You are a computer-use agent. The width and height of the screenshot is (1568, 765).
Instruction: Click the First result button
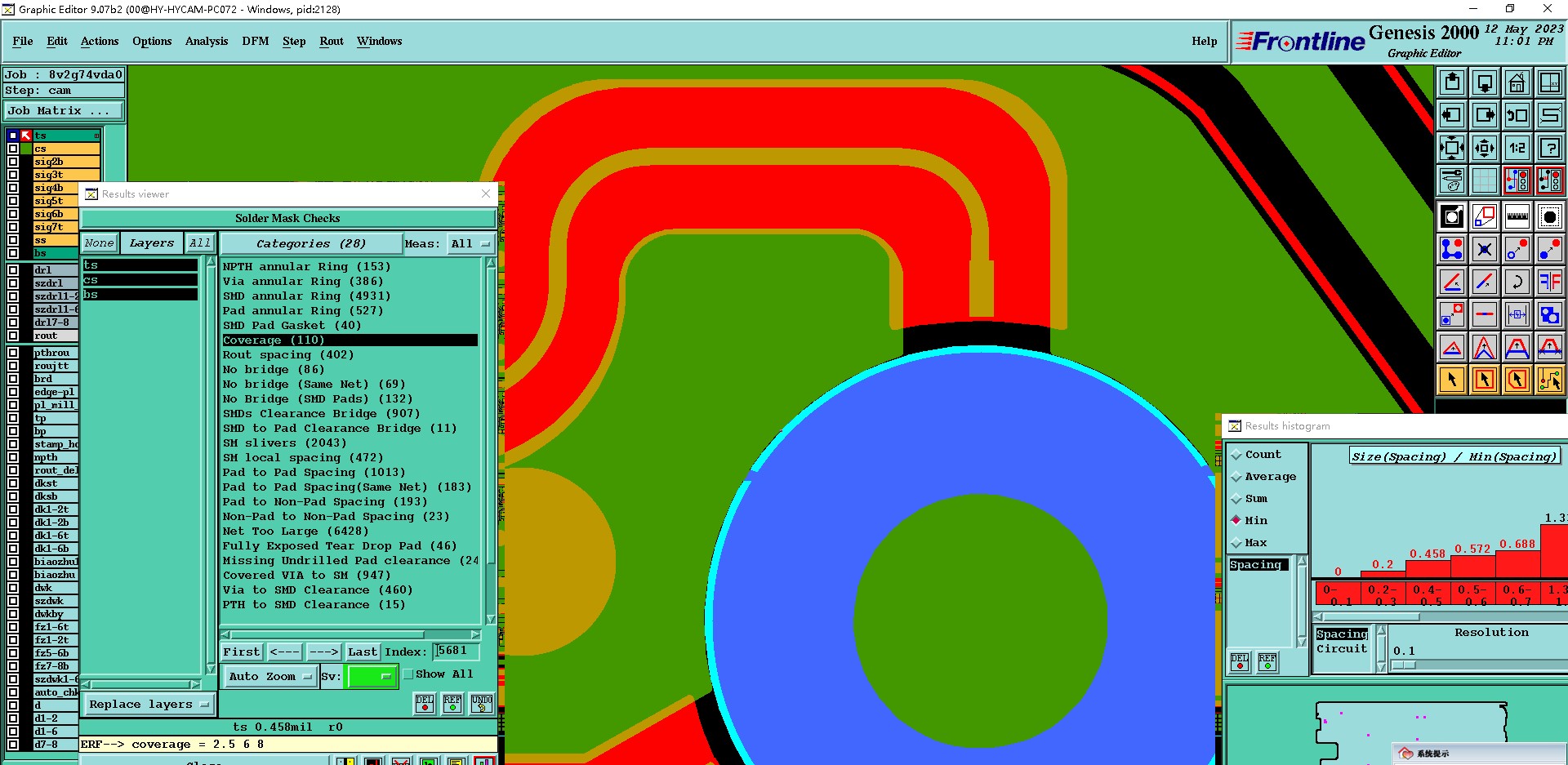242,652
